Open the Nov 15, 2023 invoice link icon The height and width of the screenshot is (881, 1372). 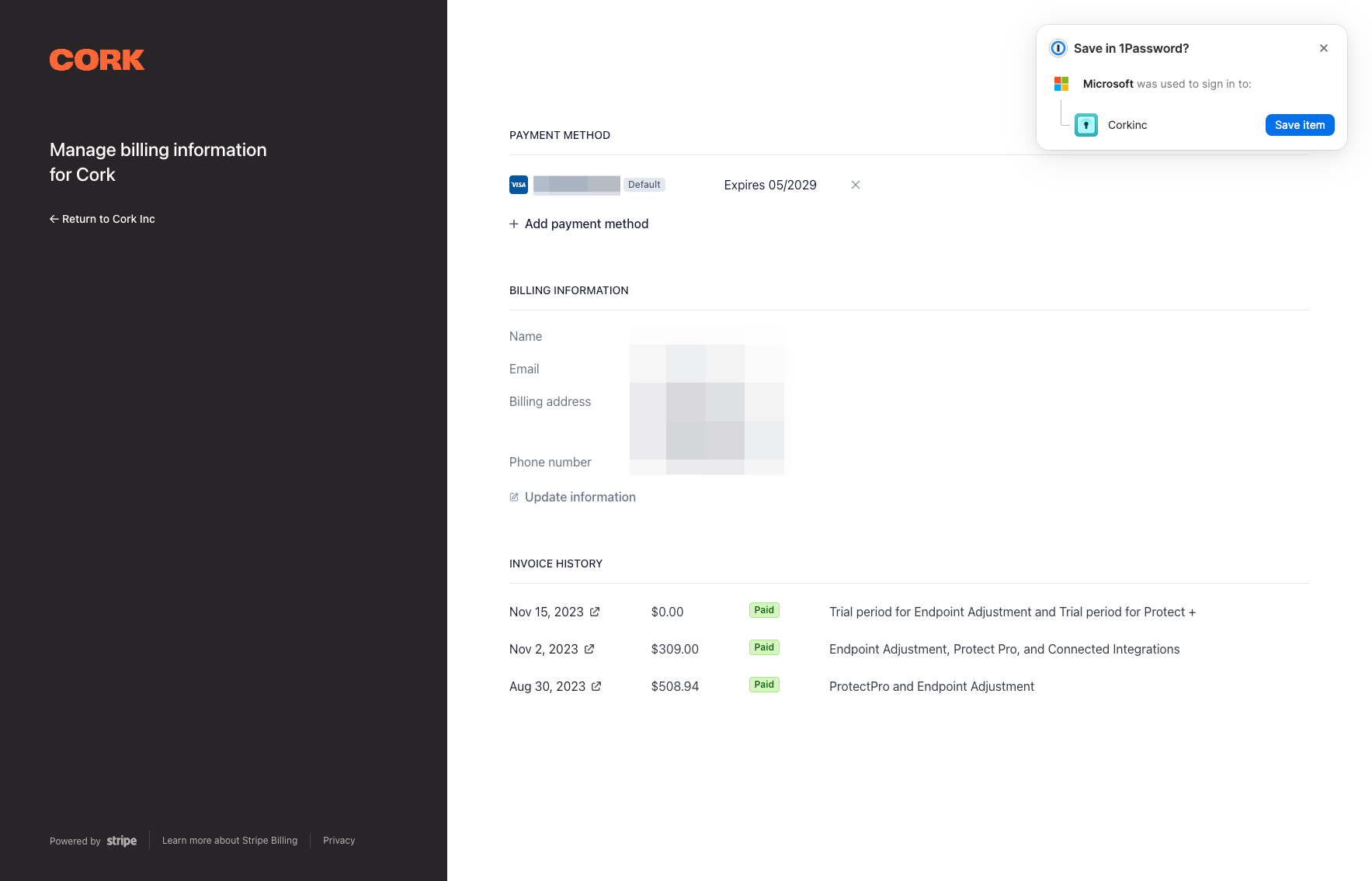tap(595, 612)
